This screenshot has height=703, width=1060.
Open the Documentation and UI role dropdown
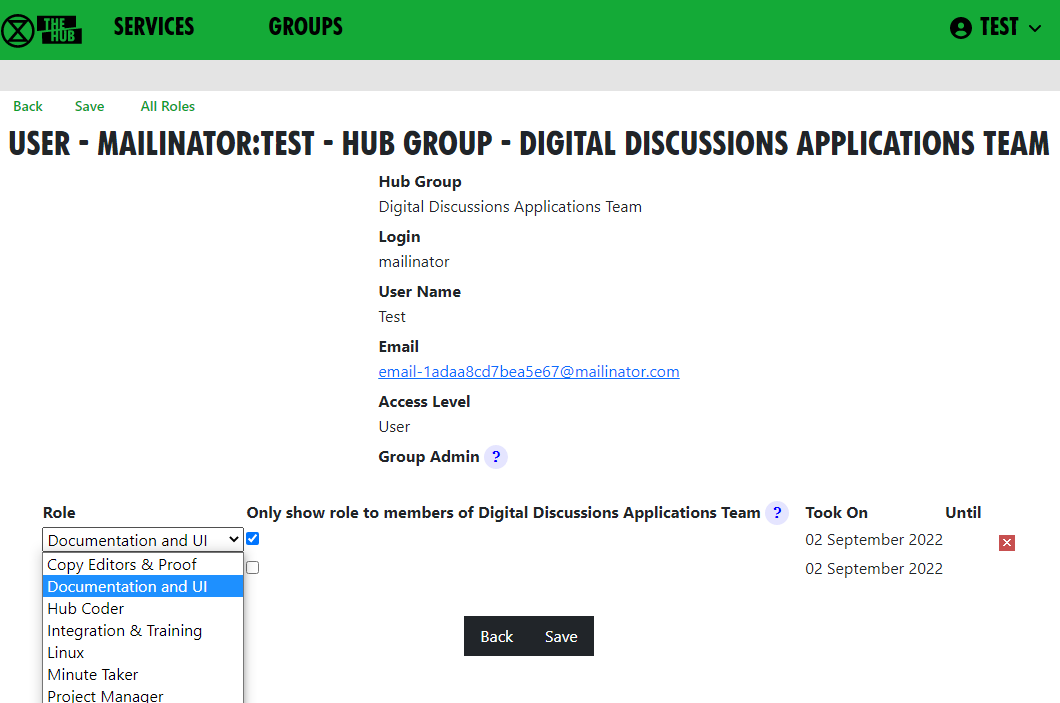click(x=143, y=540)
